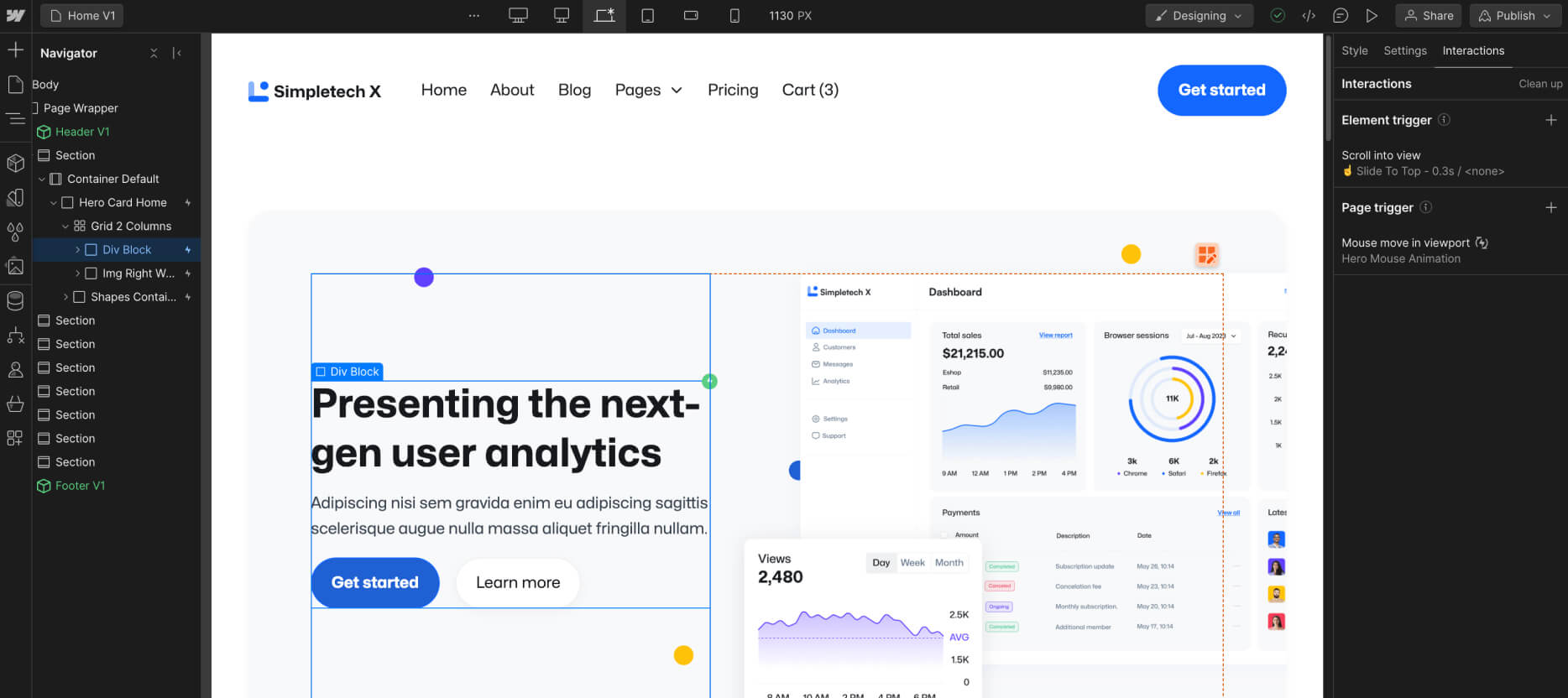Viewport: 1568px width, 698px height.
Task: Click Clean up in Interactions
Action: pyautogui.click(x=1540, y=84)
